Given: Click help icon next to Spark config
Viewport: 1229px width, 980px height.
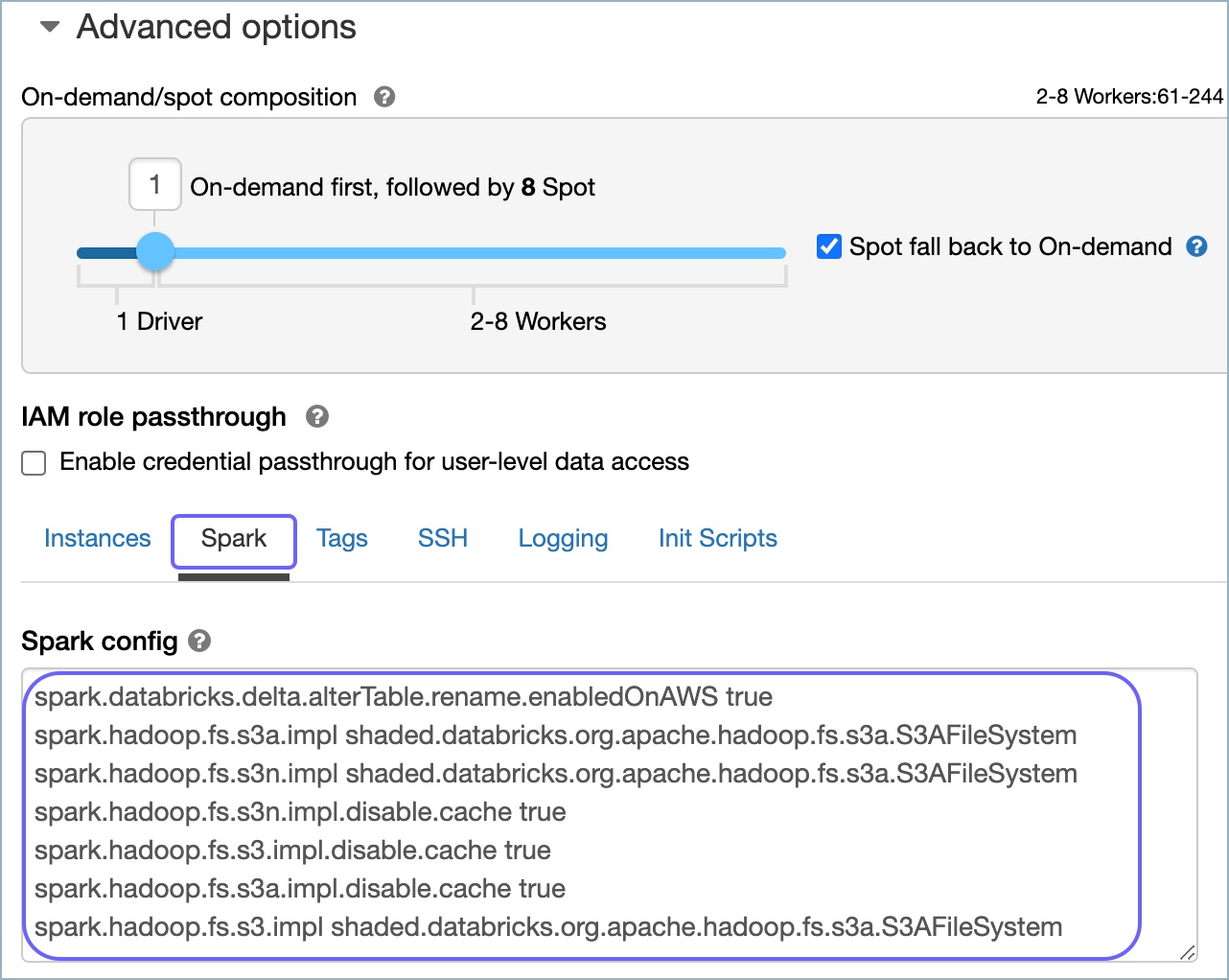Looking at the screenshot, I should pos(199,641).
